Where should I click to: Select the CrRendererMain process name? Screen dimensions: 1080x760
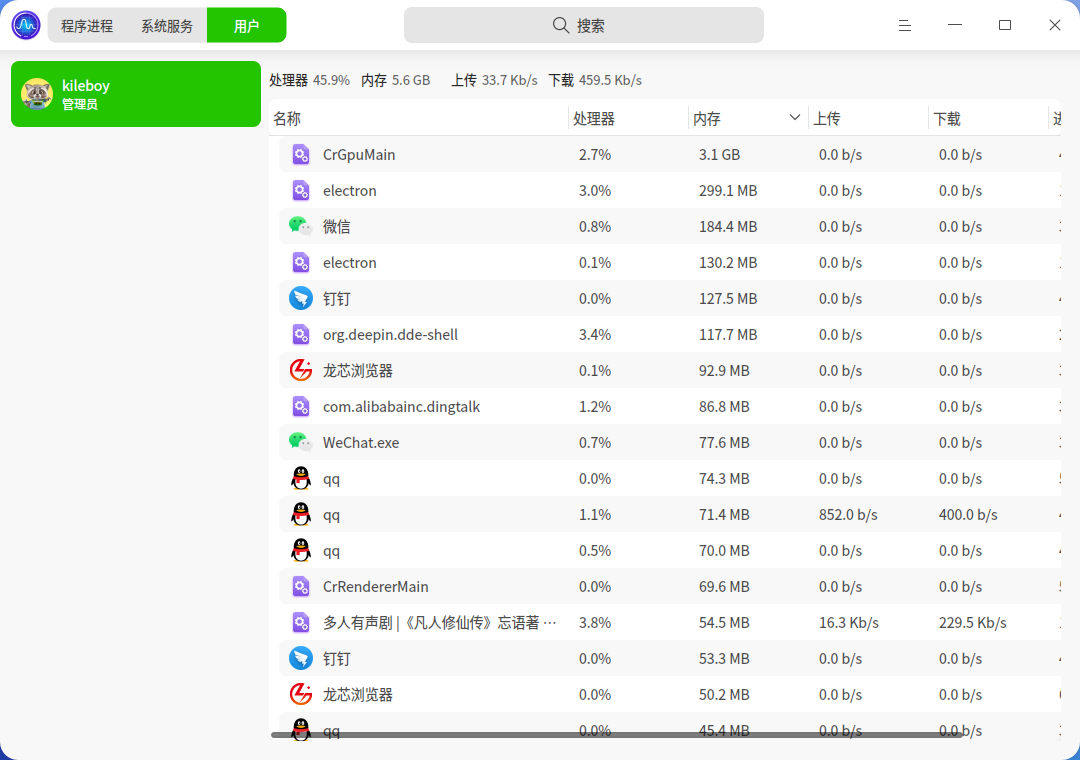[x=375, y=586]
